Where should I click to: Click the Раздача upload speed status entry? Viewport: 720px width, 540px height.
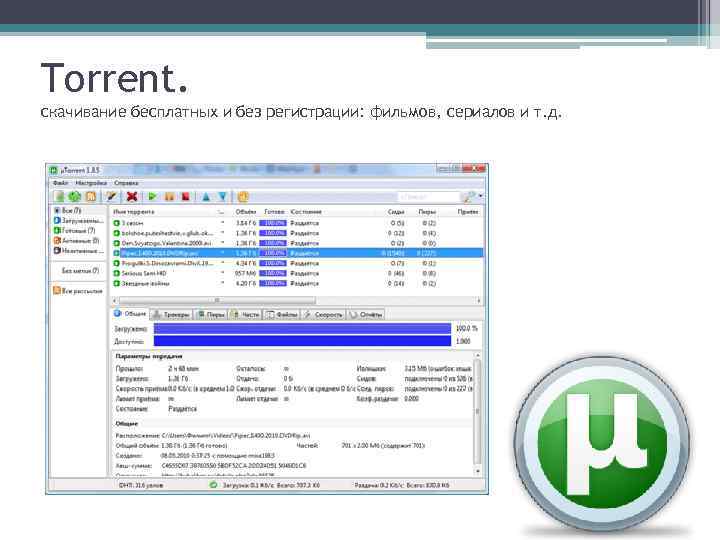click(x=402, y=485)
